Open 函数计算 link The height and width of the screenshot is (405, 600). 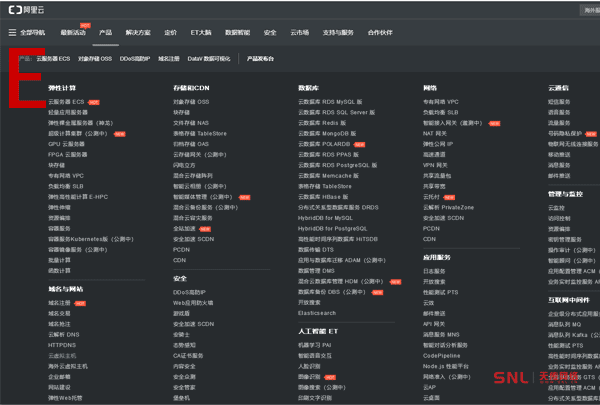(x=59, y=271)
